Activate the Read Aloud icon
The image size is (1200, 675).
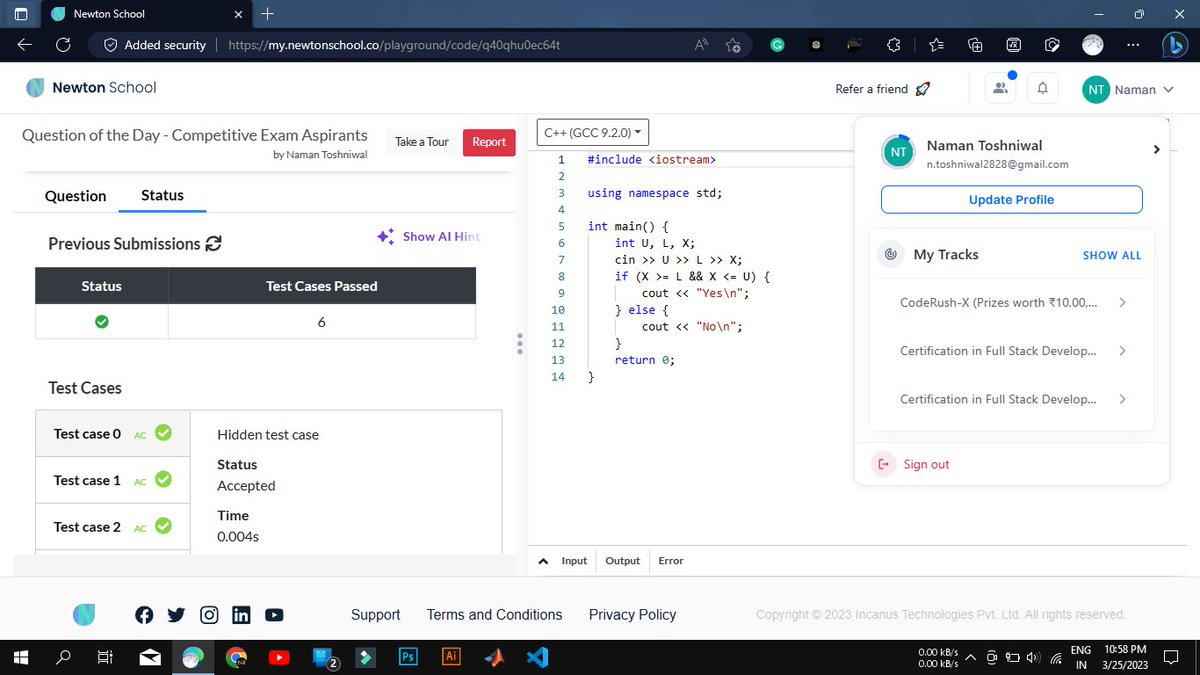coord(701,45)
